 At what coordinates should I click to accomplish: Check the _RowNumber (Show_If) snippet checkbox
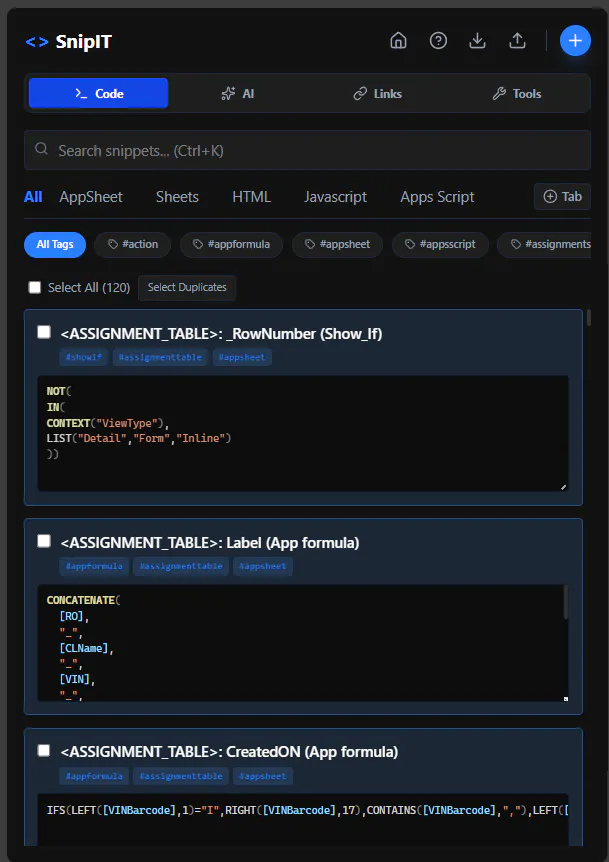(x=44, y=332)
